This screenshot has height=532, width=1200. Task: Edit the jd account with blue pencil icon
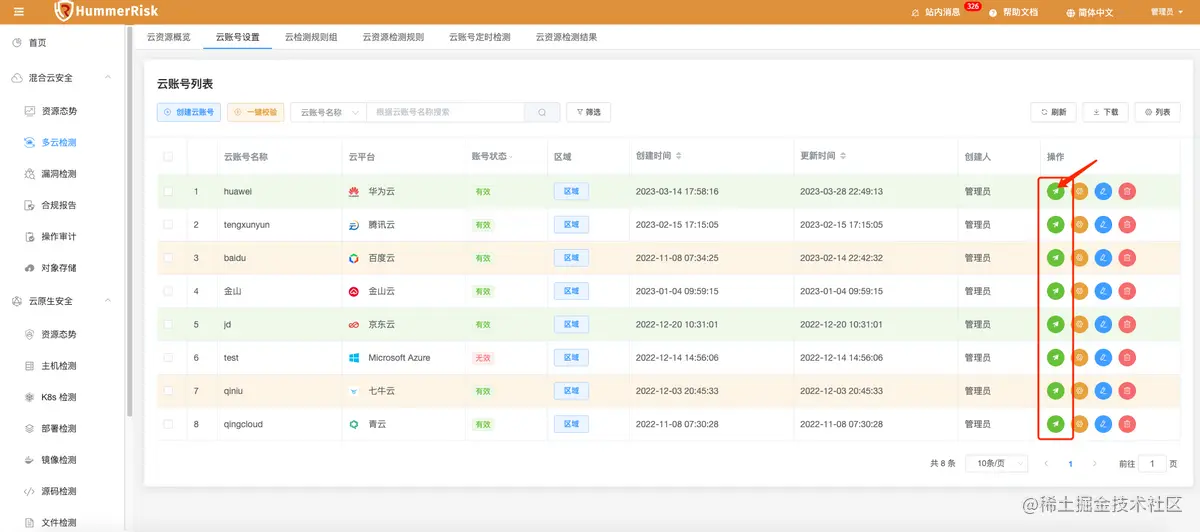(1103, 324)
